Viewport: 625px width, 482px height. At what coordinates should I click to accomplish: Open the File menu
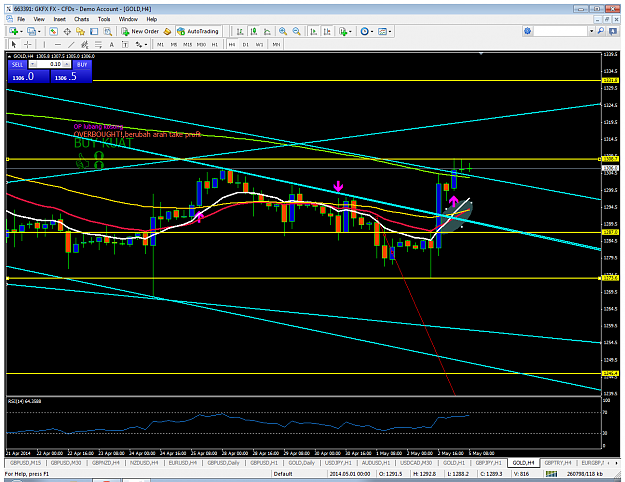coord(21,19)
